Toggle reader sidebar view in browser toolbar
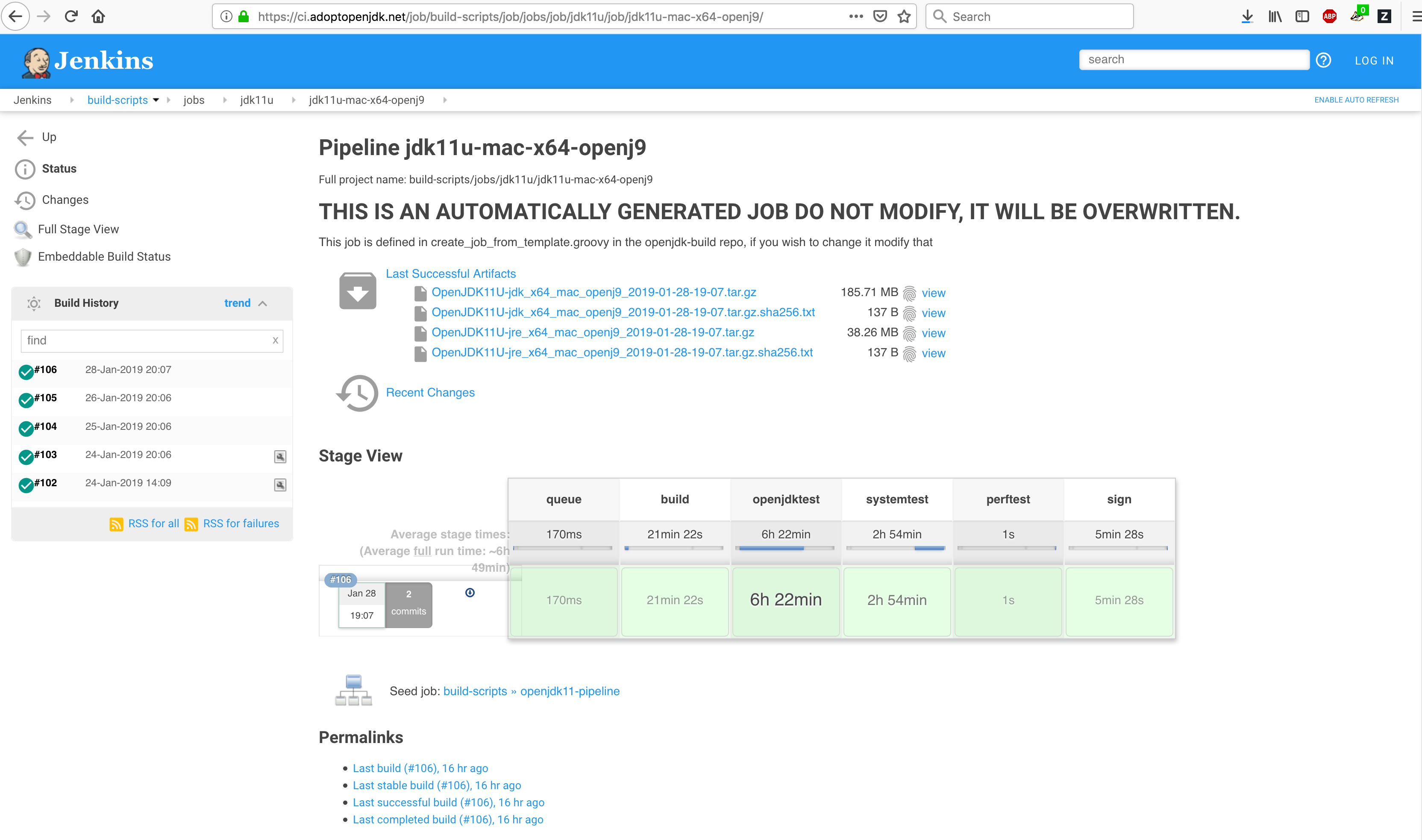 click(1302, 16)
